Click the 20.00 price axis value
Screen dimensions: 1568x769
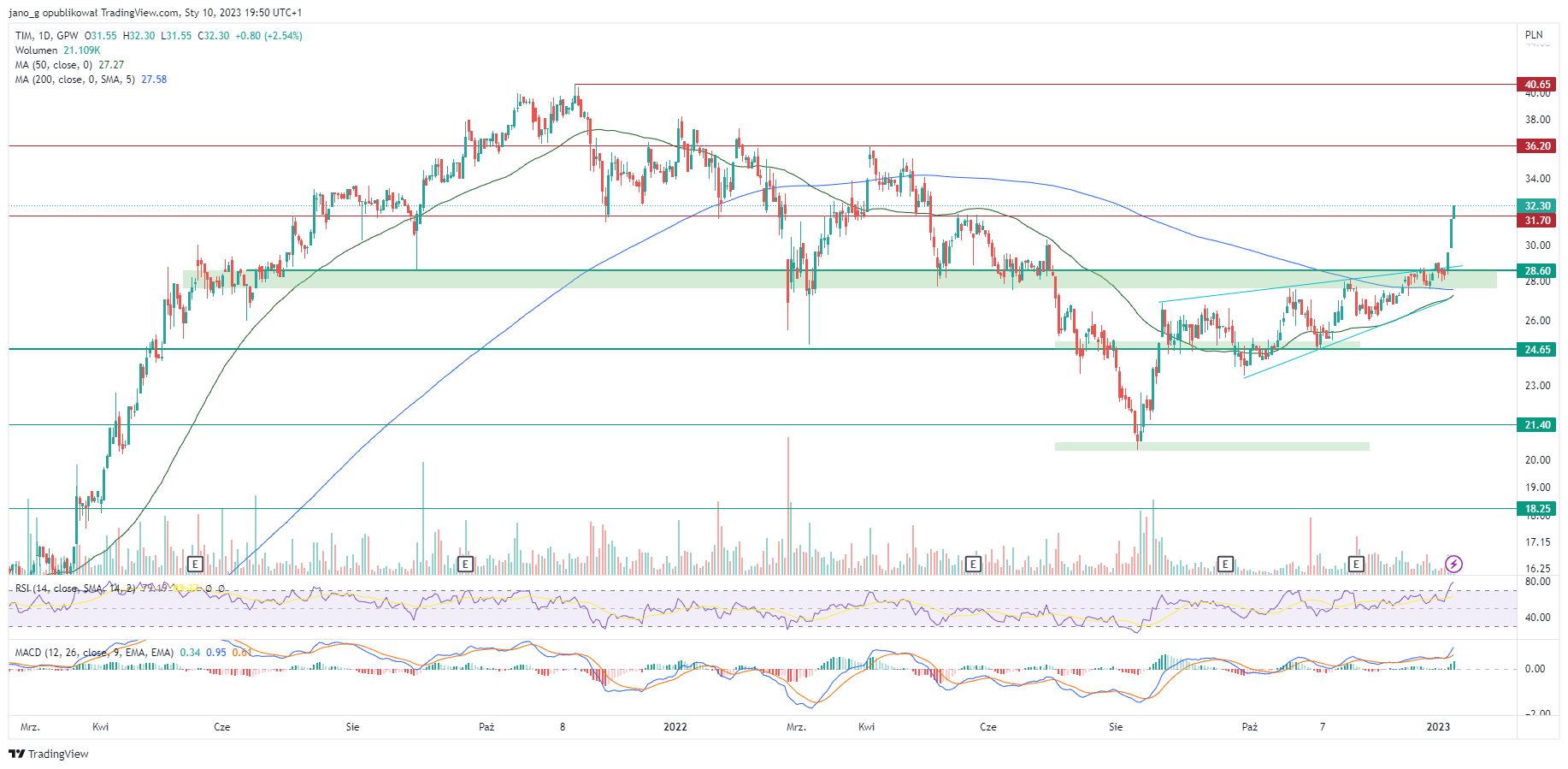1537,460
